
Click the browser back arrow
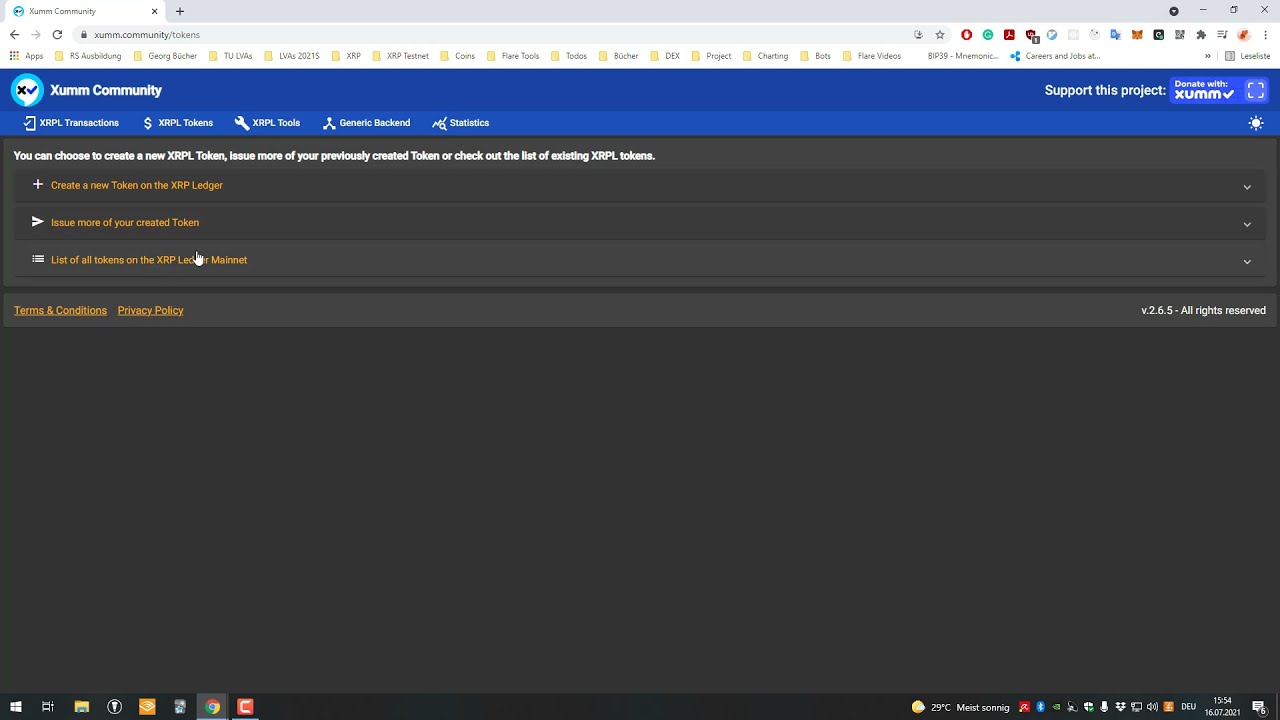click(x=14, y=35)
